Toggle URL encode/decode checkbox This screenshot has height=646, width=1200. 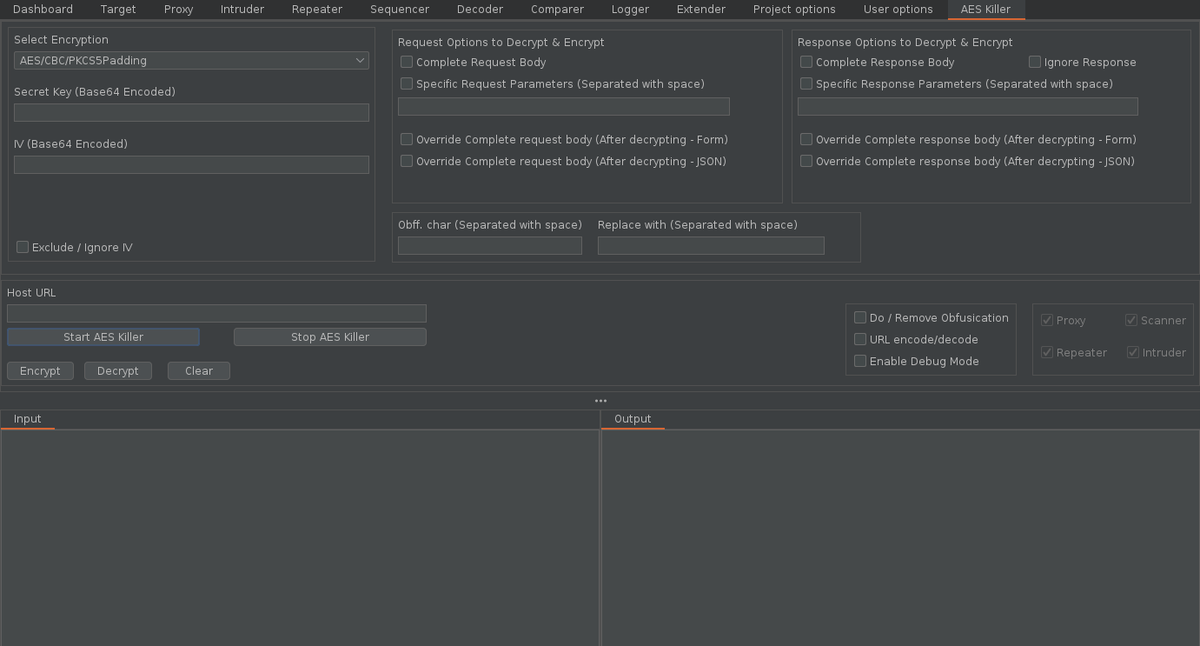[x=860, y=339]
